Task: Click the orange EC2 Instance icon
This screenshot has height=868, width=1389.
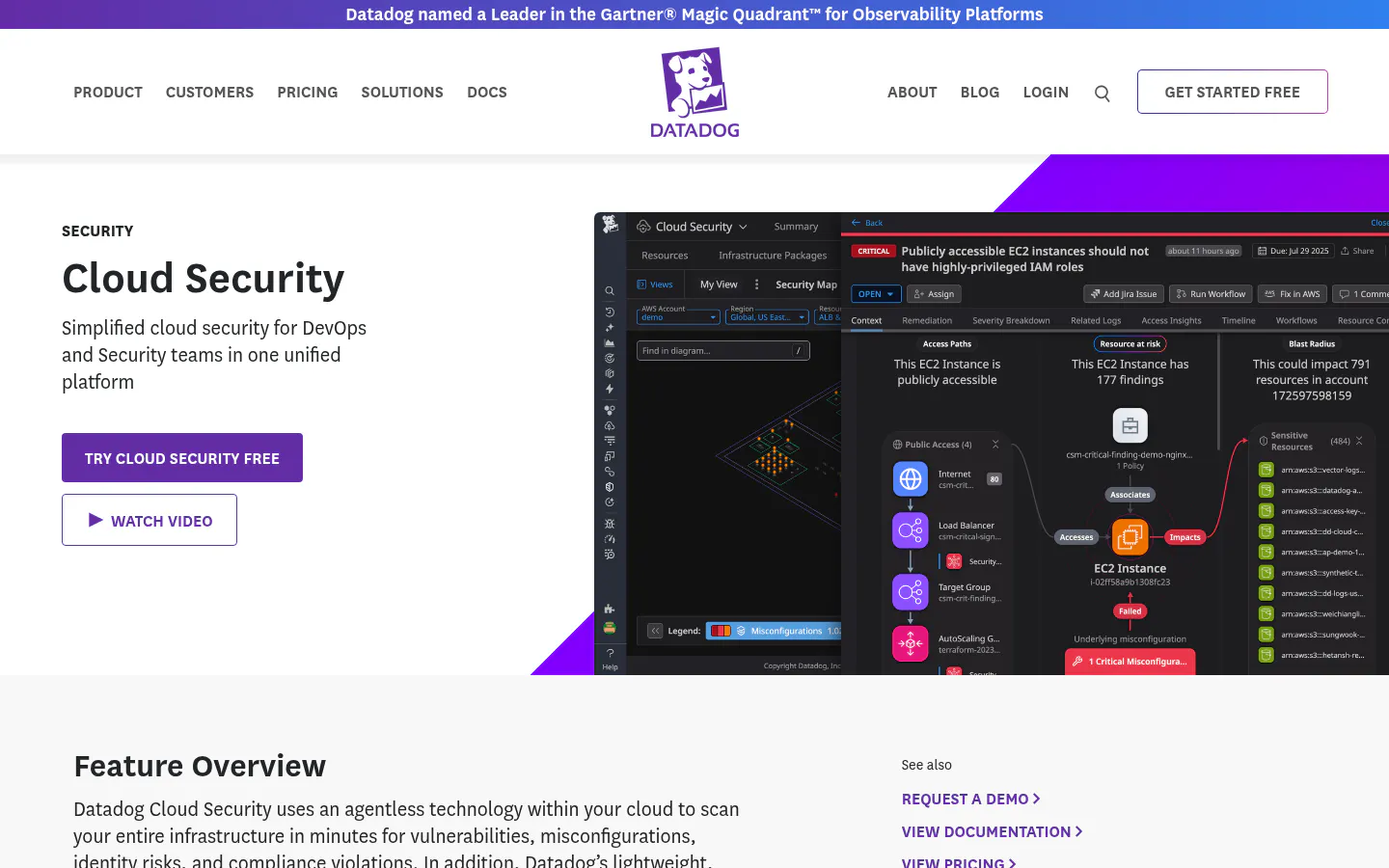Action: point(1130,536)
